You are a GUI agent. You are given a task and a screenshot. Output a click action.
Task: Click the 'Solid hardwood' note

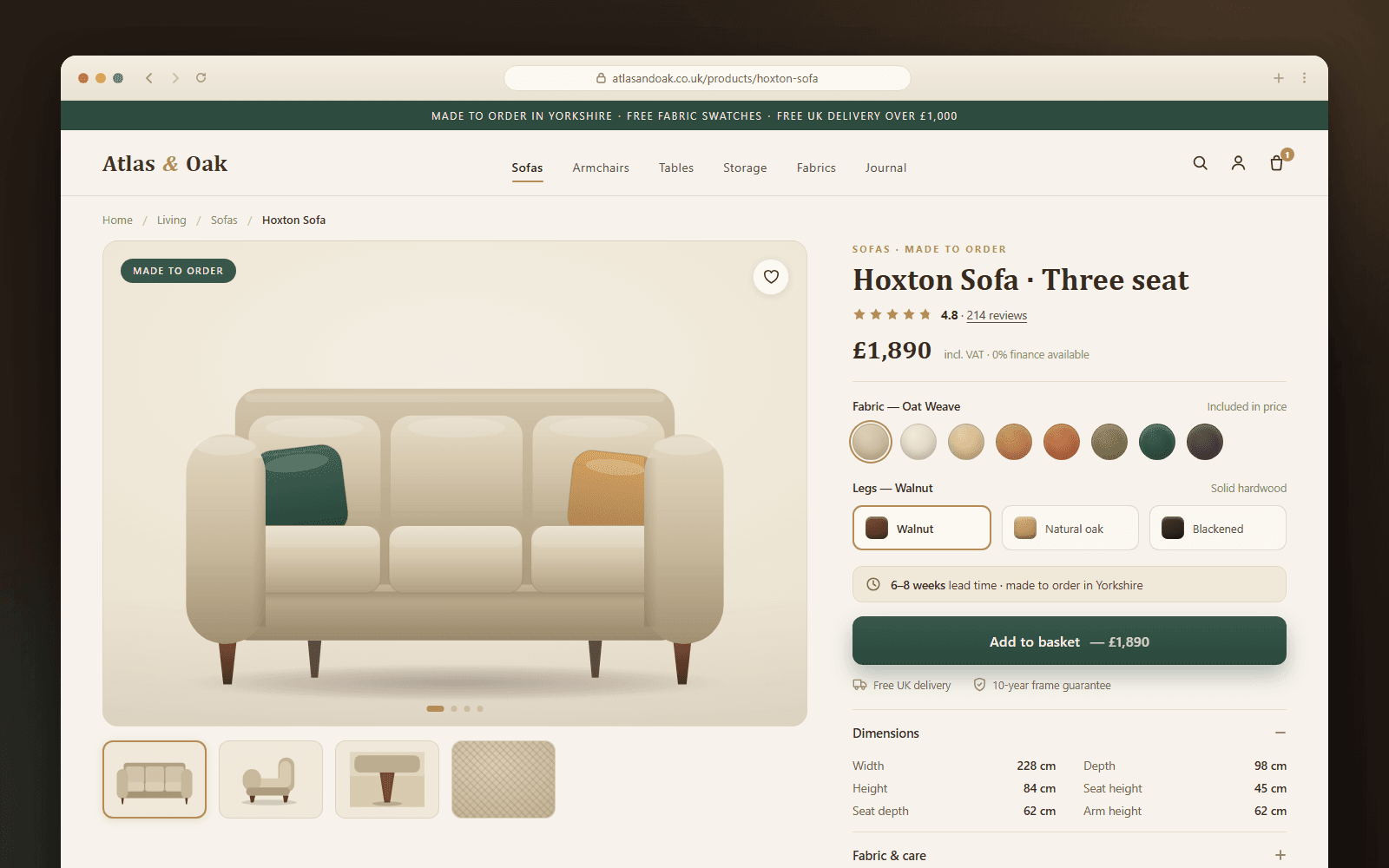[1248, 488]
